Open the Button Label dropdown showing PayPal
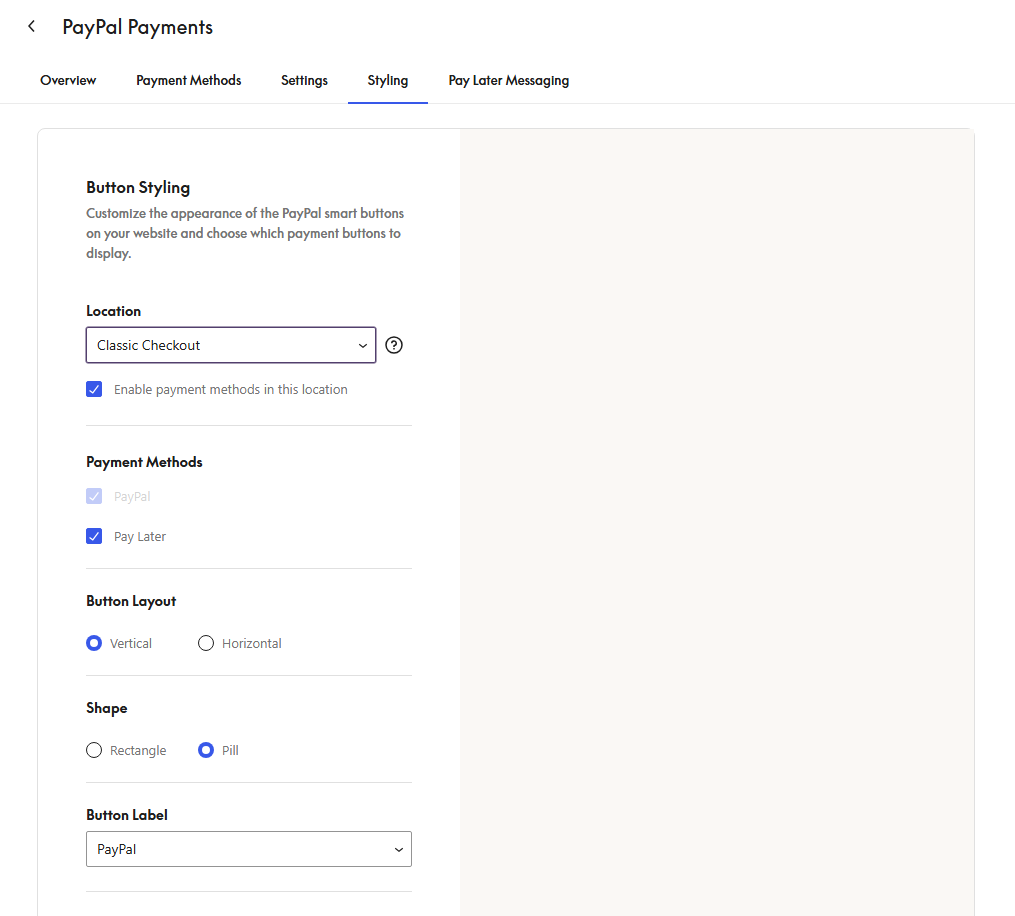The width and height of the screenshot is (1015, 916). 249,849
